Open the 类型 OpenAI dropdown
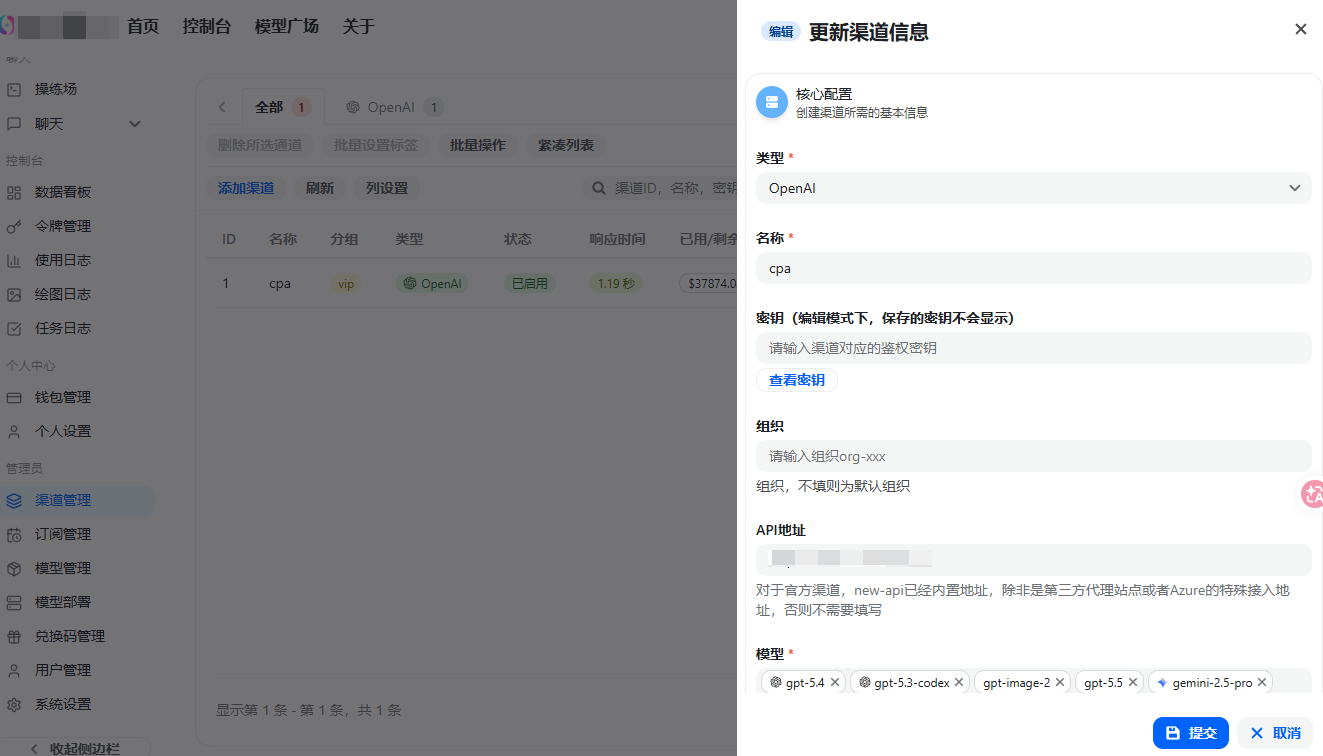The width and height of the screenshot is (1323, 756). (x=1033, y=188)
